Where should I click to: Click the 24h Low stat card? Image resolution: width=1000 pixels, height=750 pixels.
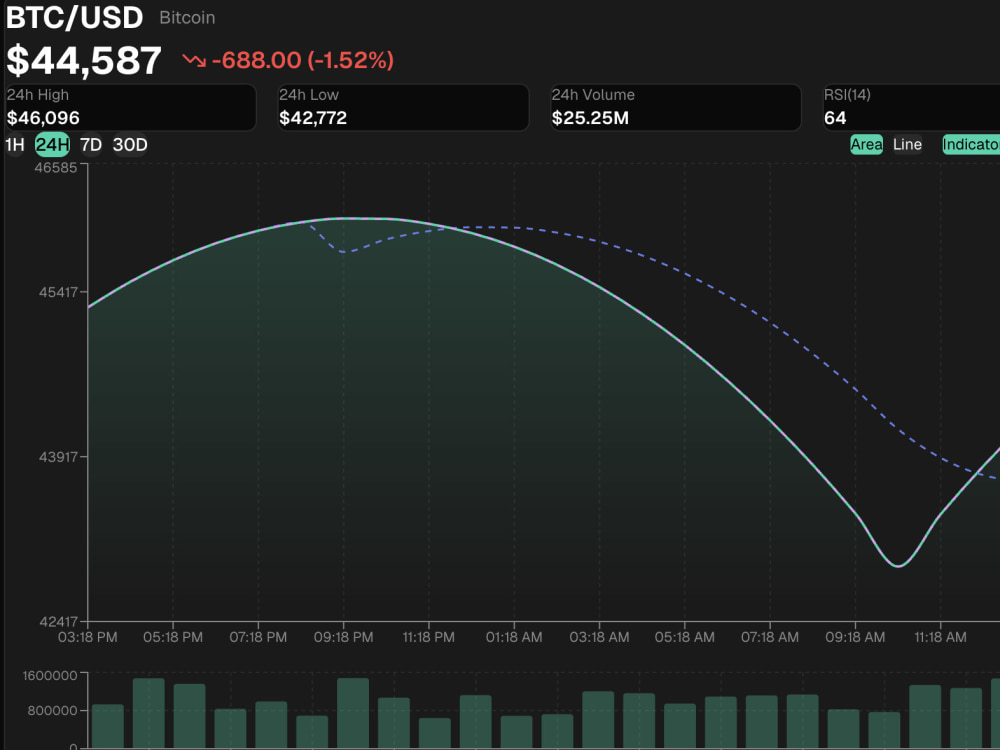click(x=403, y=107)
